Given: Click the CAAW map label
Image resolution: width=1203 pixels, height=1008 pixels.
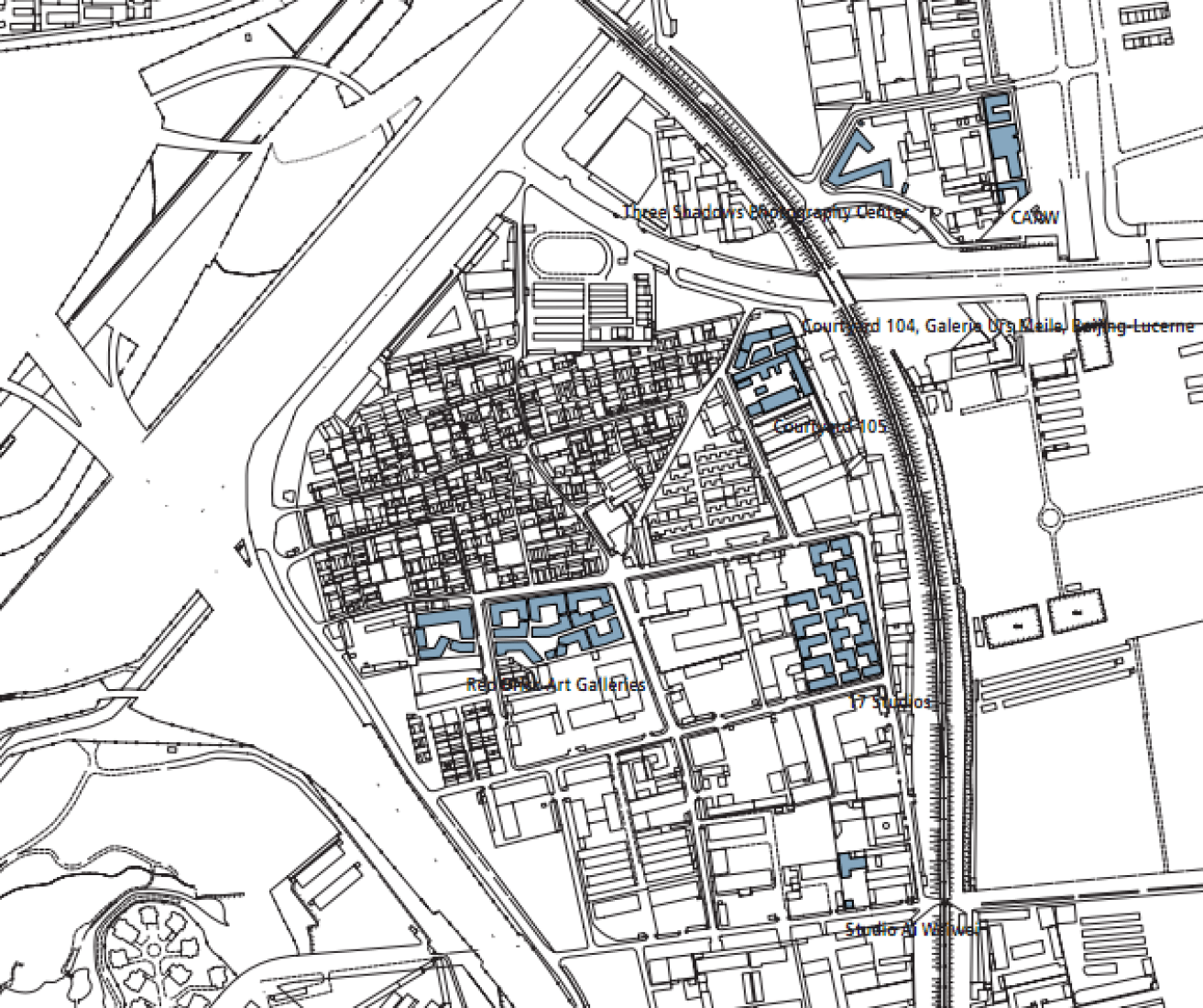Looking at the screenshot, I should [x=1035, y=218].
